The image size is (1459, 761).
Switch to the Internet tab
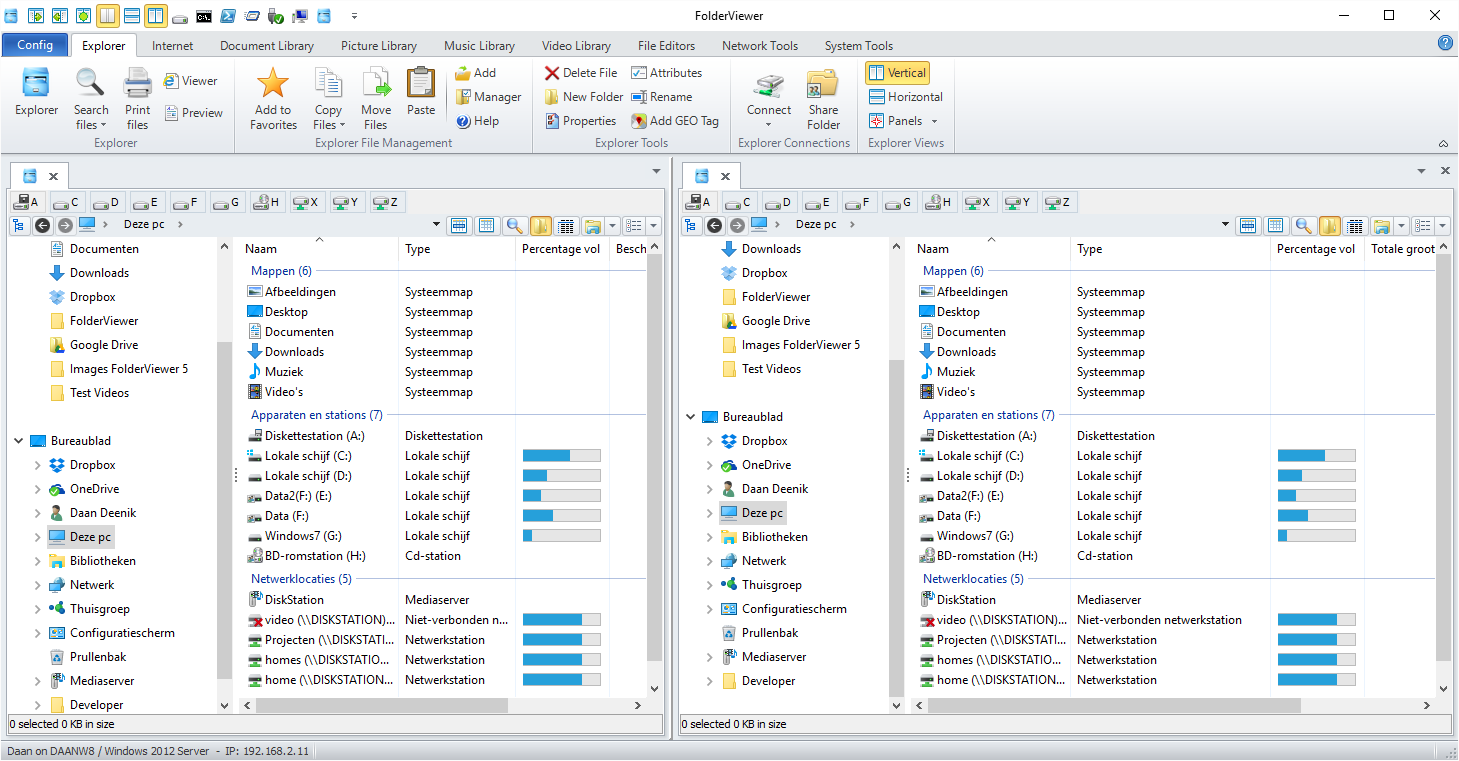tap(173, 45)
